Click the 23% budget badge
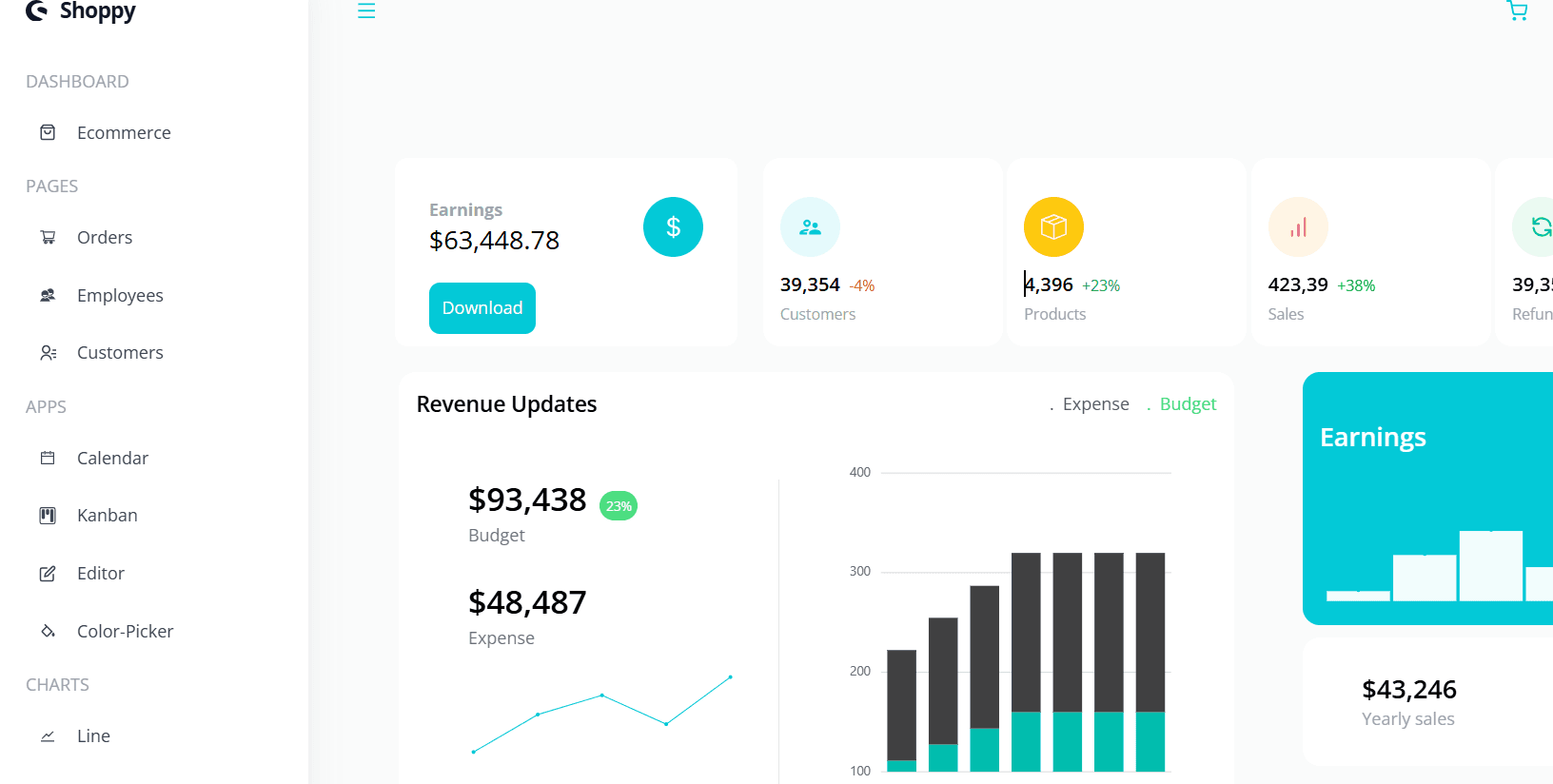1553x784 pixels. pos(619,506)
